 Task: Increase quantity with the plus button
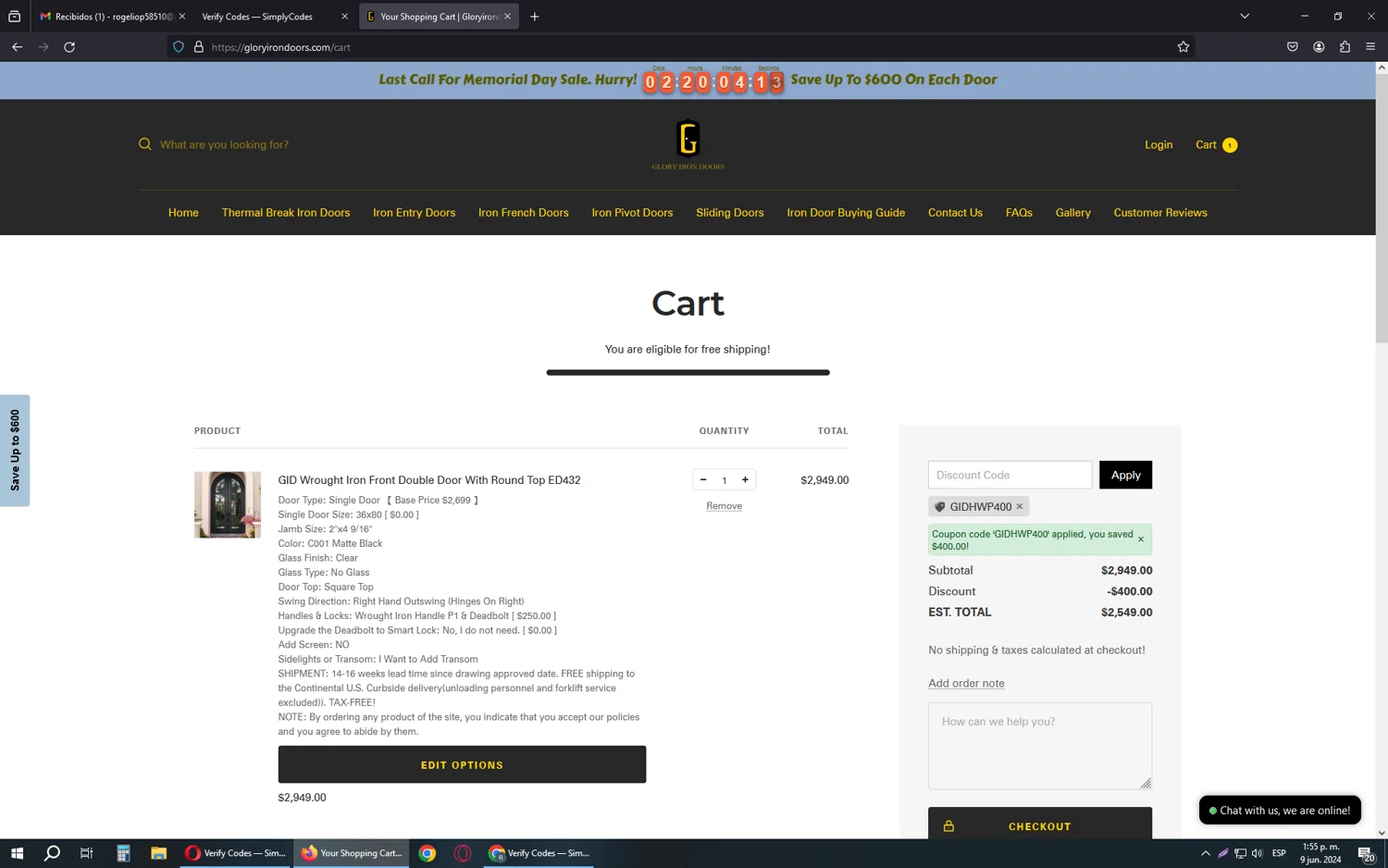745,479
